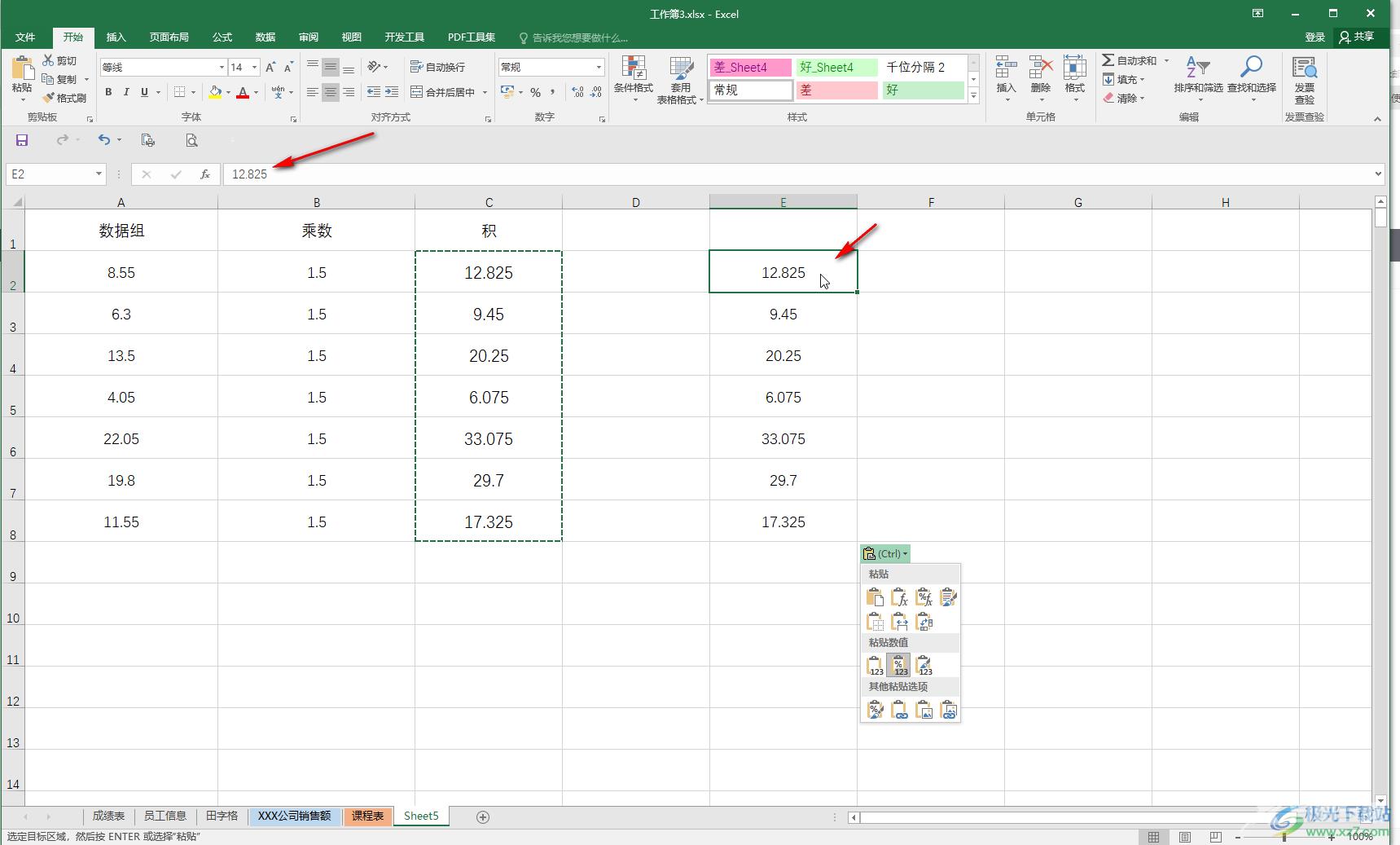Choose the Transpose paste option
The image size is (1400, 845).
click(x=924, y=623)
